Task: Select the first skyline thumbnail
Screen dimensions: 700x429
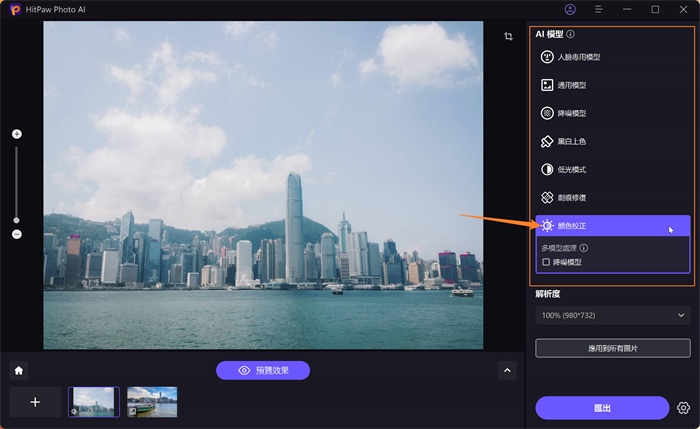Action: [94, 402]
